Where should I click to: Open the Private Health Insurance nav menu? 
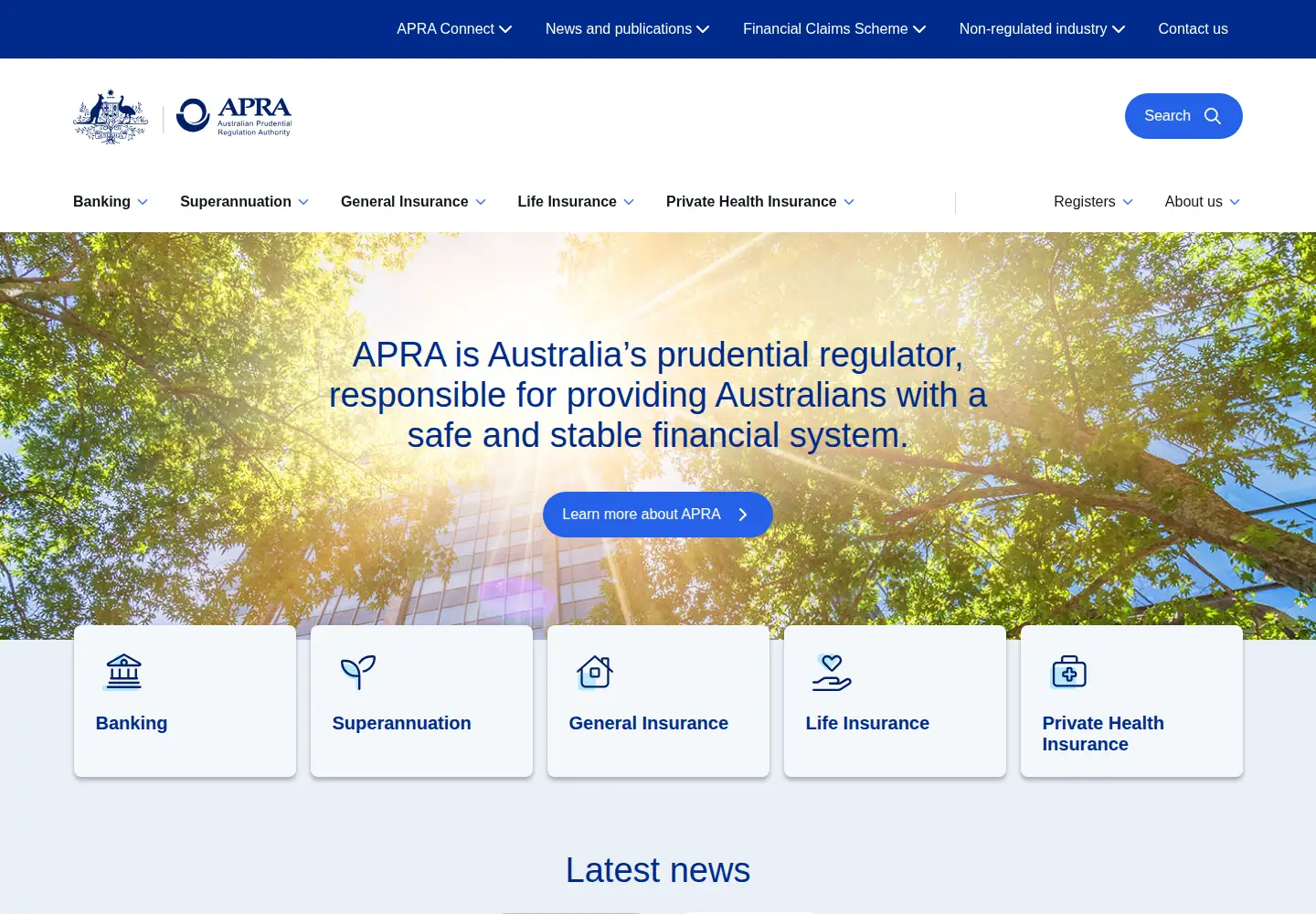760,202
